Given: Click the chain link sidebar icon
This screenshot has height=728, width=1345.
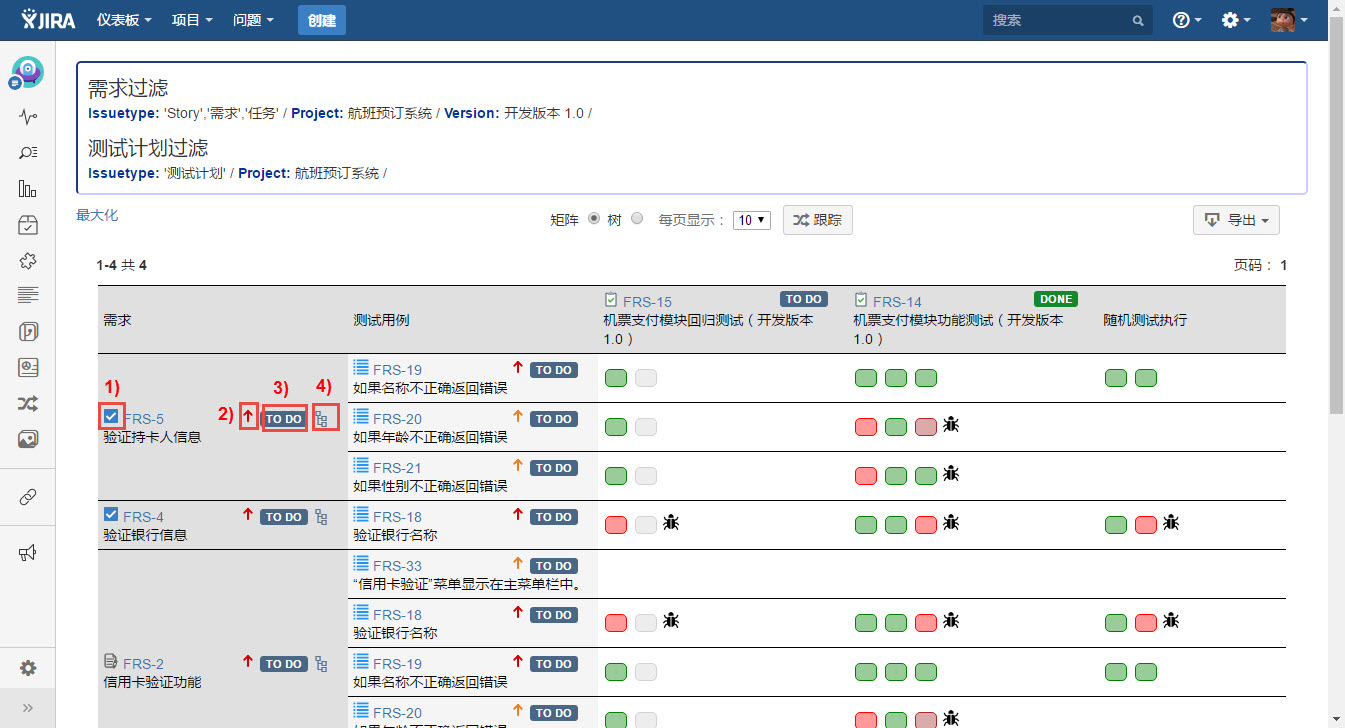Looking at the screenshot, I should click(x=28, y=497).
